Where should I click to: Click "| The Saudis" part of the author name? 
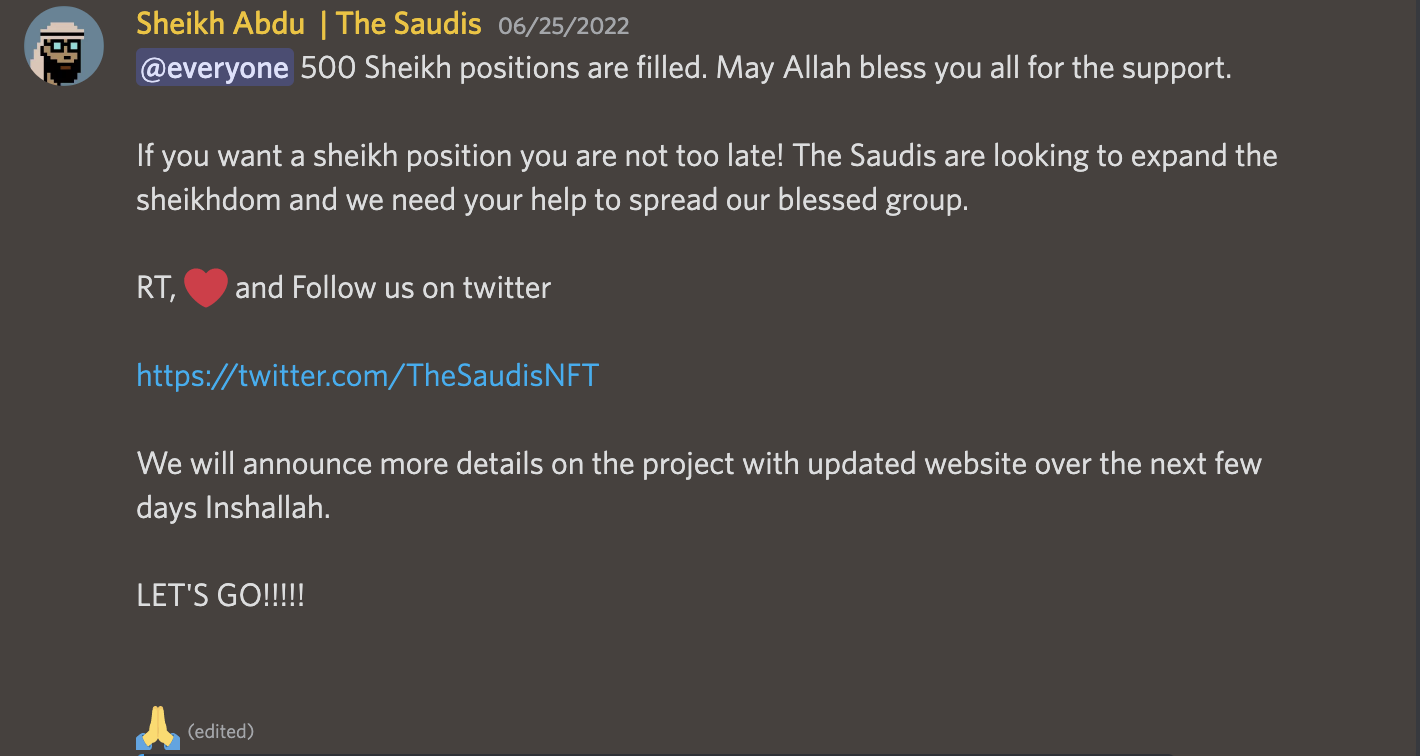pyautogui.click(x=401, y=23)
